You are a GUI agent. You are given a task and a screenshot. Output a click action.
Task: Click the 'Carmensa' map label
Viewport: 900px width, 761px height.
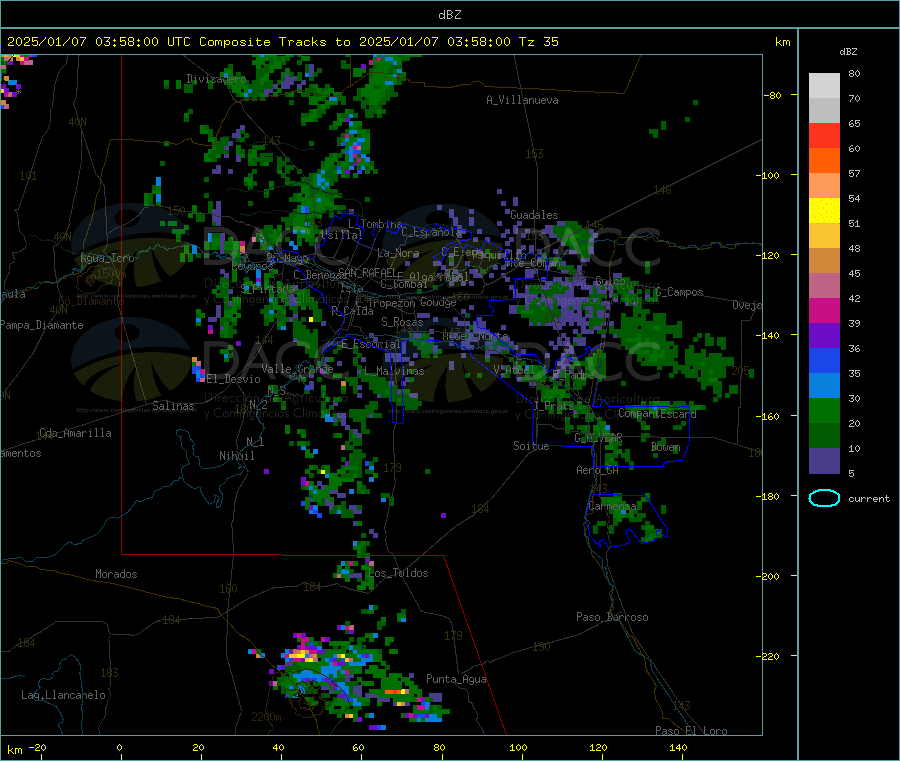[612, 506]
